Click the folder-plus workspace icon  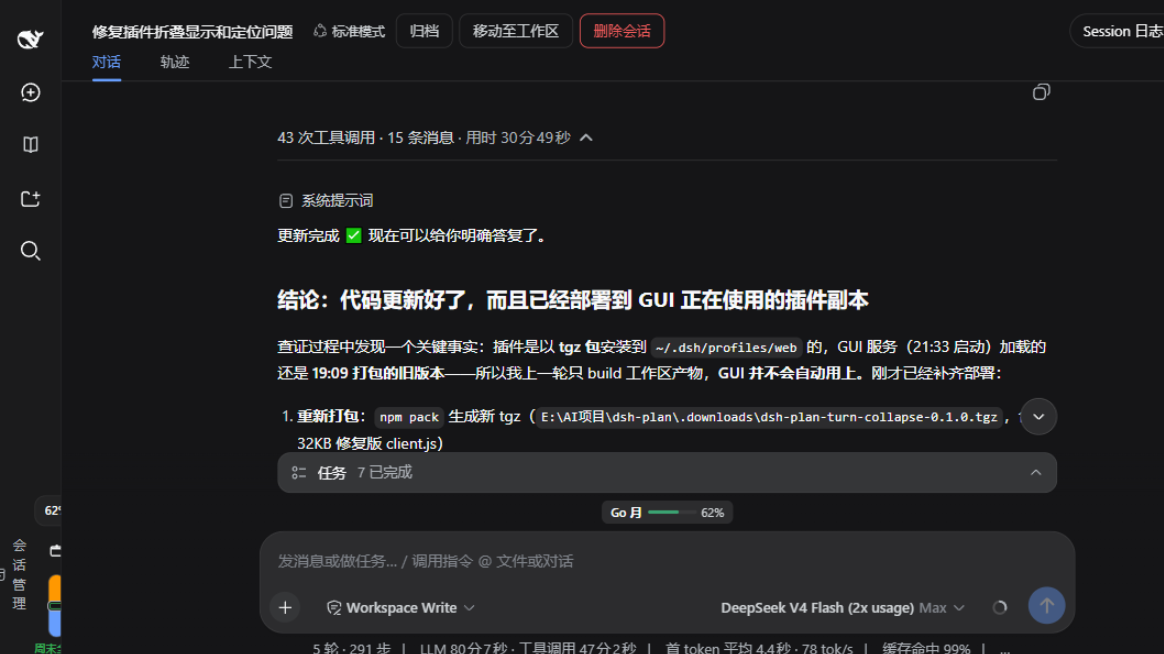(x=30, y=198)
